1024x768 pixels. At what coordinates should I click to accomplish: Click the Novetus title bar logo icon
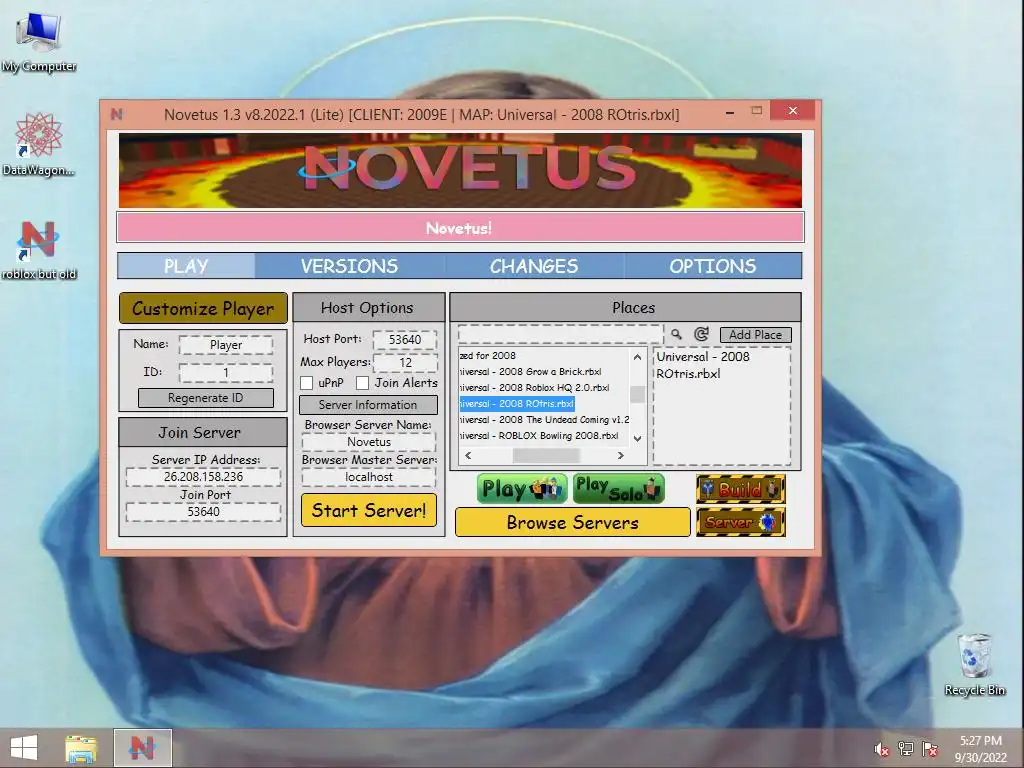click(x=117, y=114)
